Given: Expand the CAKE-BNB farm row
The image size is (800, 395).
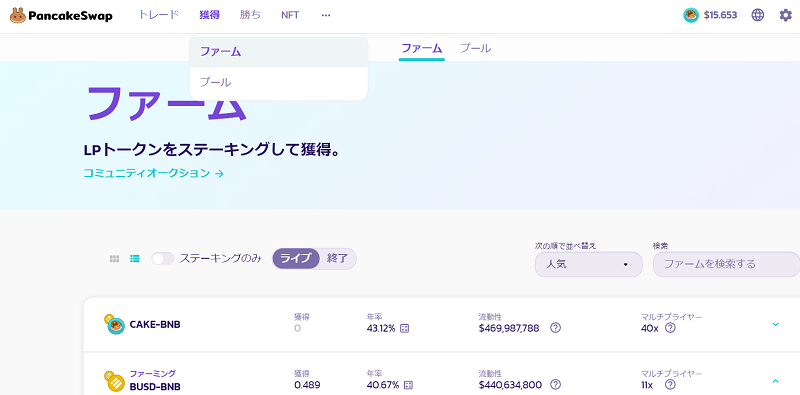Looking at the screenshot, I should coord(776,324).
